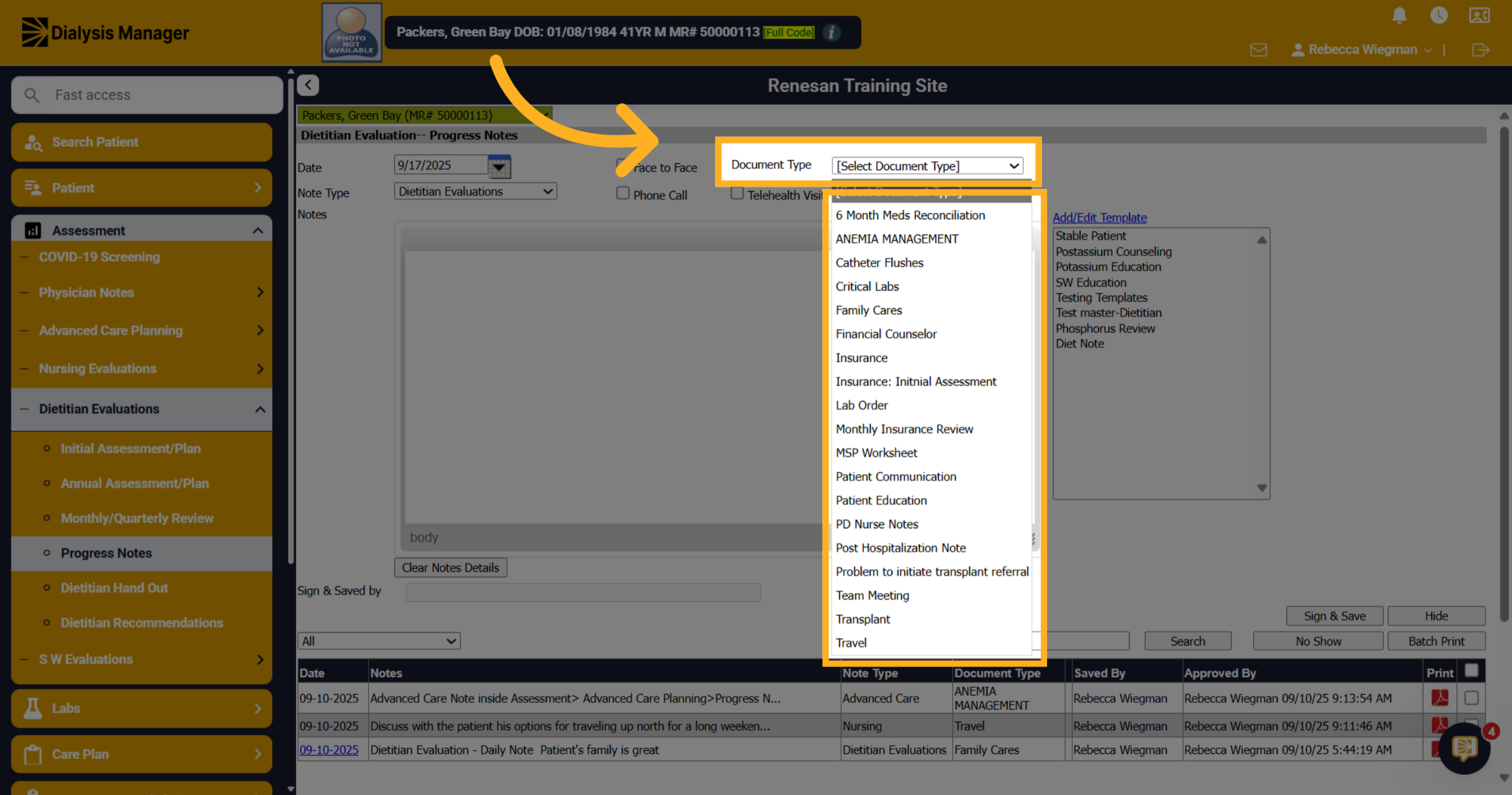1512x795 pixels.
Task: Open the chat support bubble icon
Action: pyautogui.click(x=1464, y=748)
